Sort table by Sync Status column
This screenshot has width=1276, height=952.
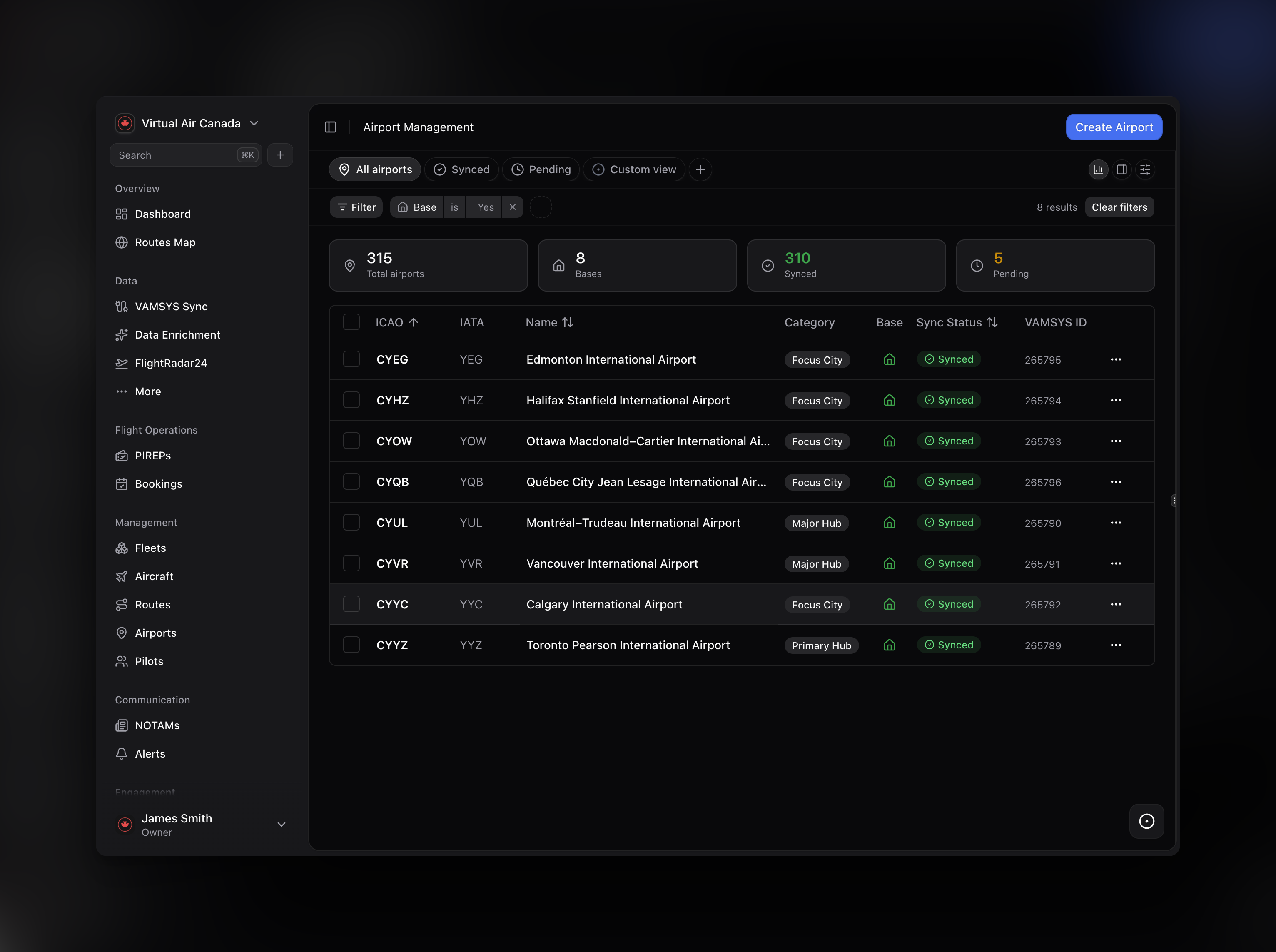[957, 323]
